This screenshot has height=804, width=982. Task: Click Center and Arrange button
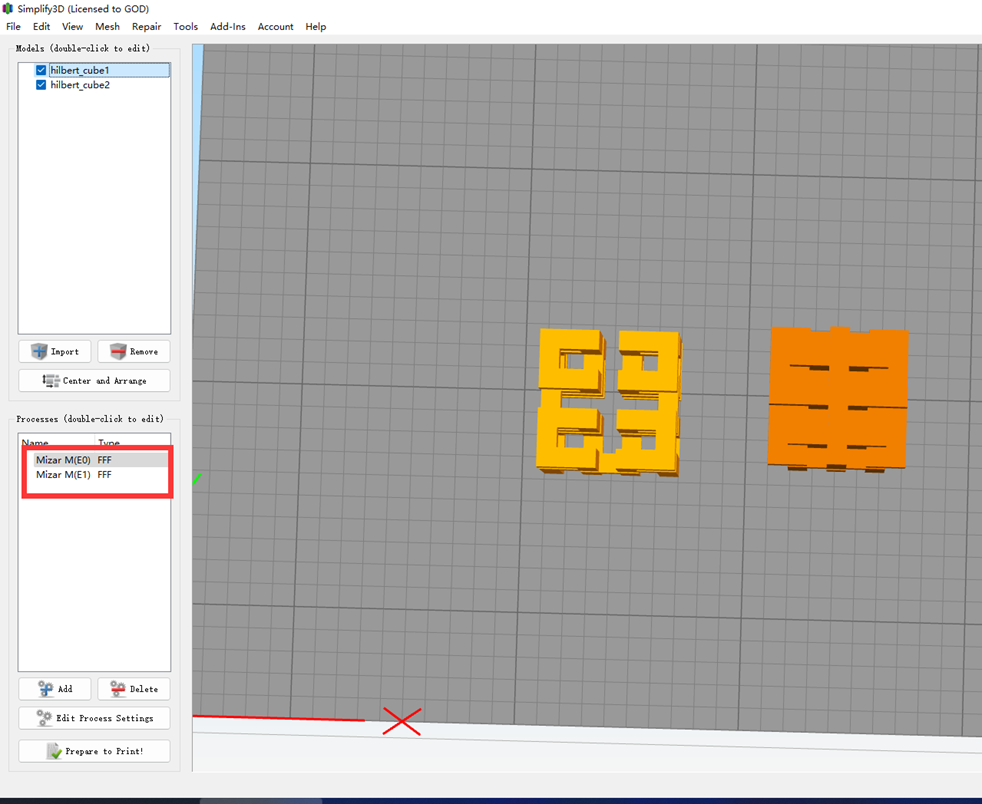(x=94, y=381)
